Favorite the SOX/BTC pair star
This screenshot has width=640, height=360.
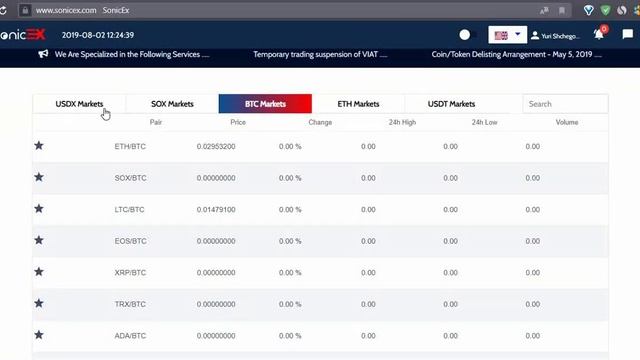[39, 177]
